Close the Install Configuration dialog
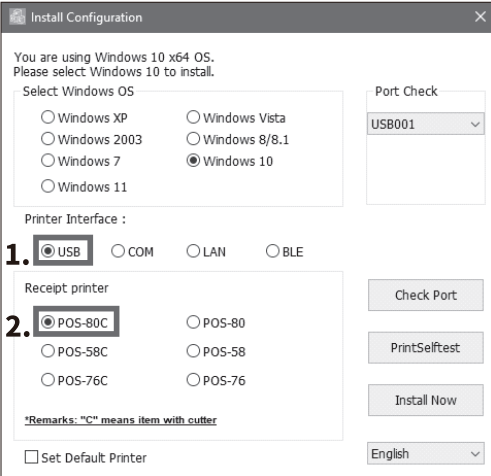The height and width of the screenshot is (476, 491). (x=480, y=16)
